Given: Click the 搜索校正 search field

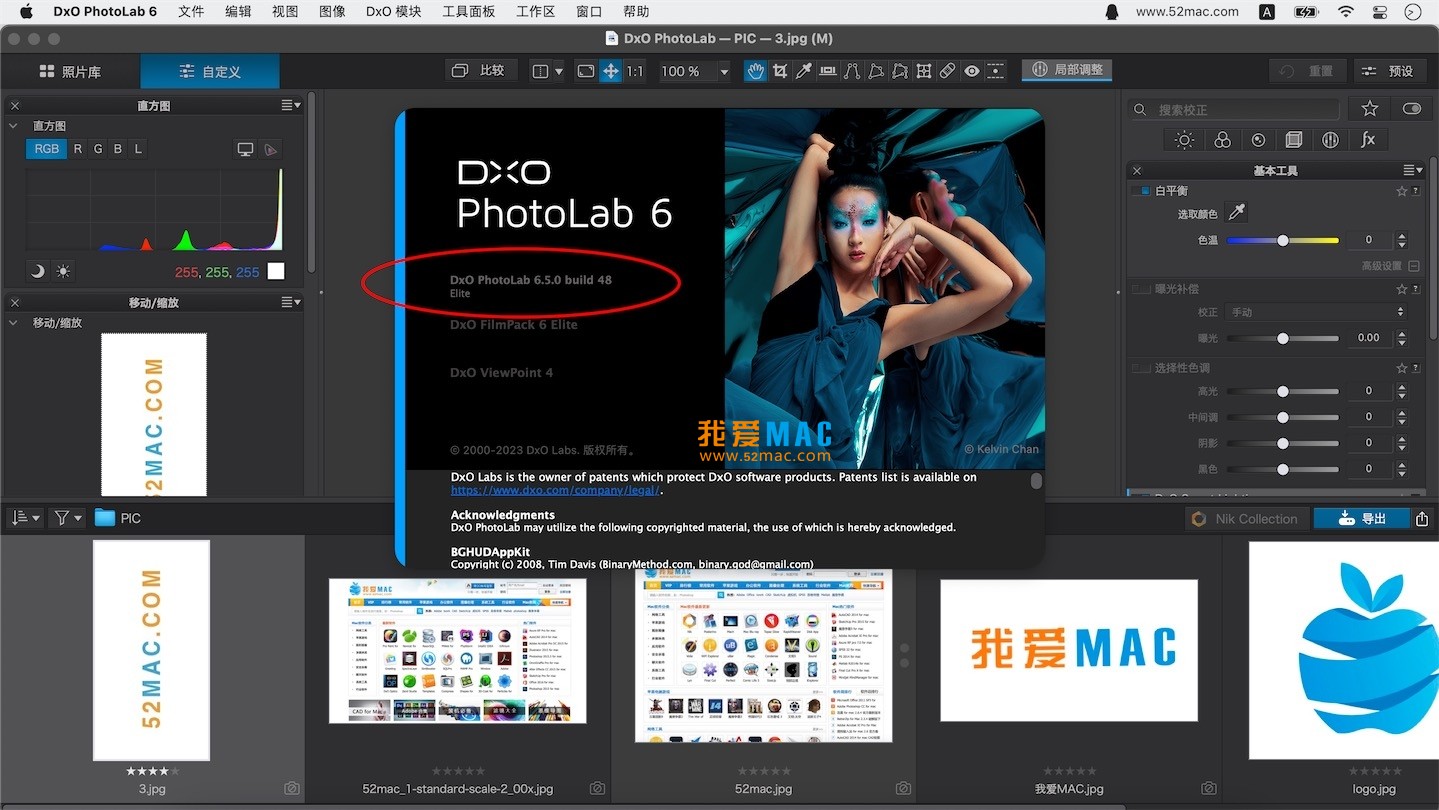Looking at the screenshot, I should click(x=1234, y=109).
